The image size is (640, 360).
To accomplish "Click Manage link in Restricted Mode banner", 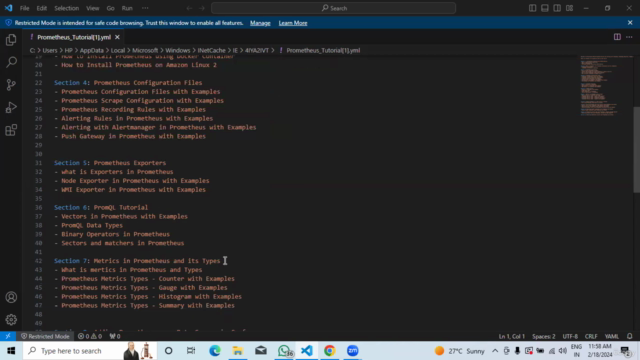I will point(260,23).
